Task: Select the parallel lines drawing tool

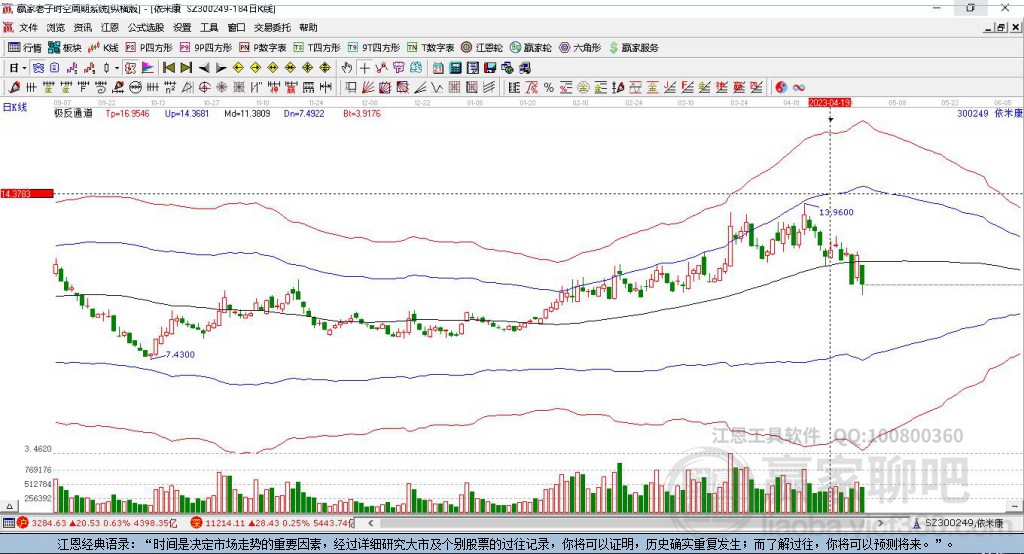Action: [x=488, y=87]
